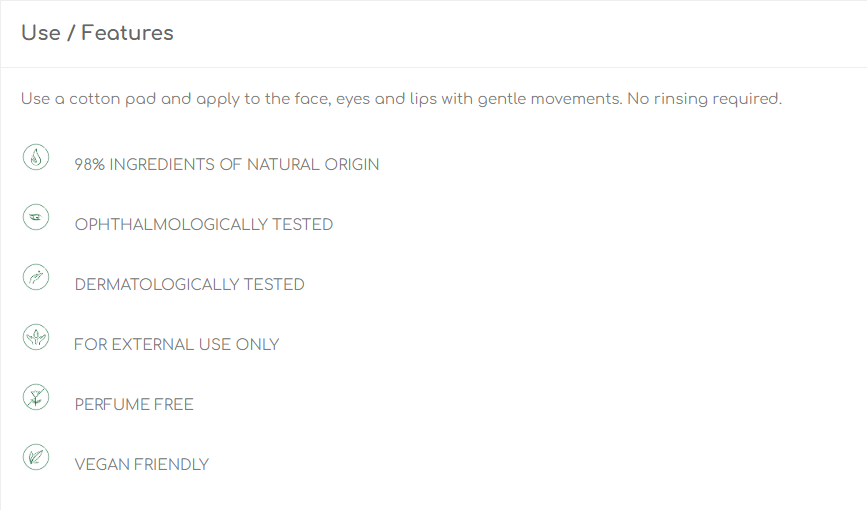Click the 'DERMATOLOGICALLY TESTED' label
This screenshot has width=867, height=510.
tap(189, 284)
